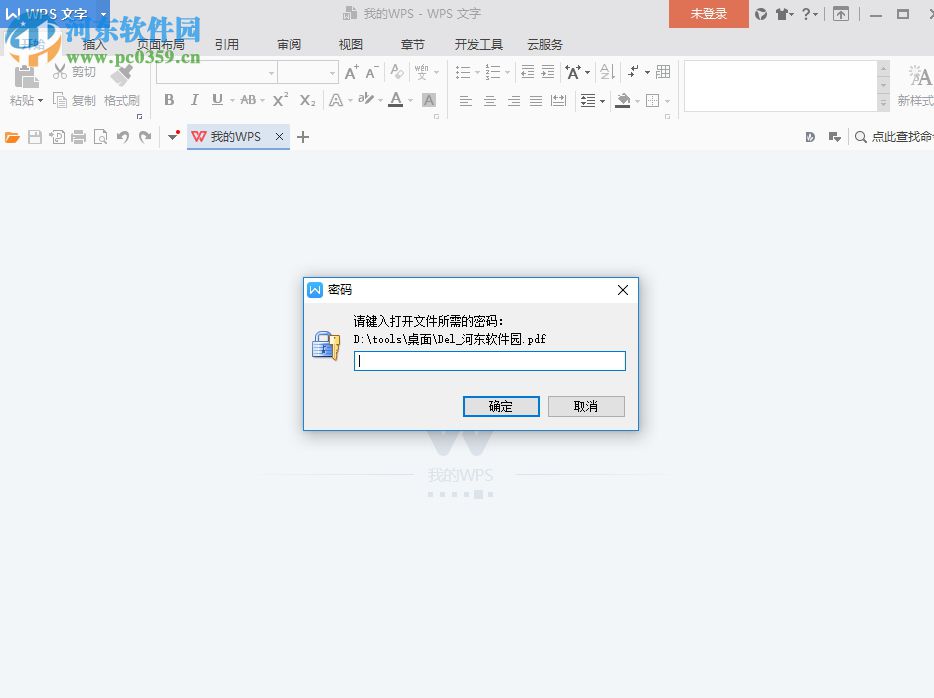Screen dimensions: 934x698
Task: Click inside the password input field
Action: tap(489, 361)
